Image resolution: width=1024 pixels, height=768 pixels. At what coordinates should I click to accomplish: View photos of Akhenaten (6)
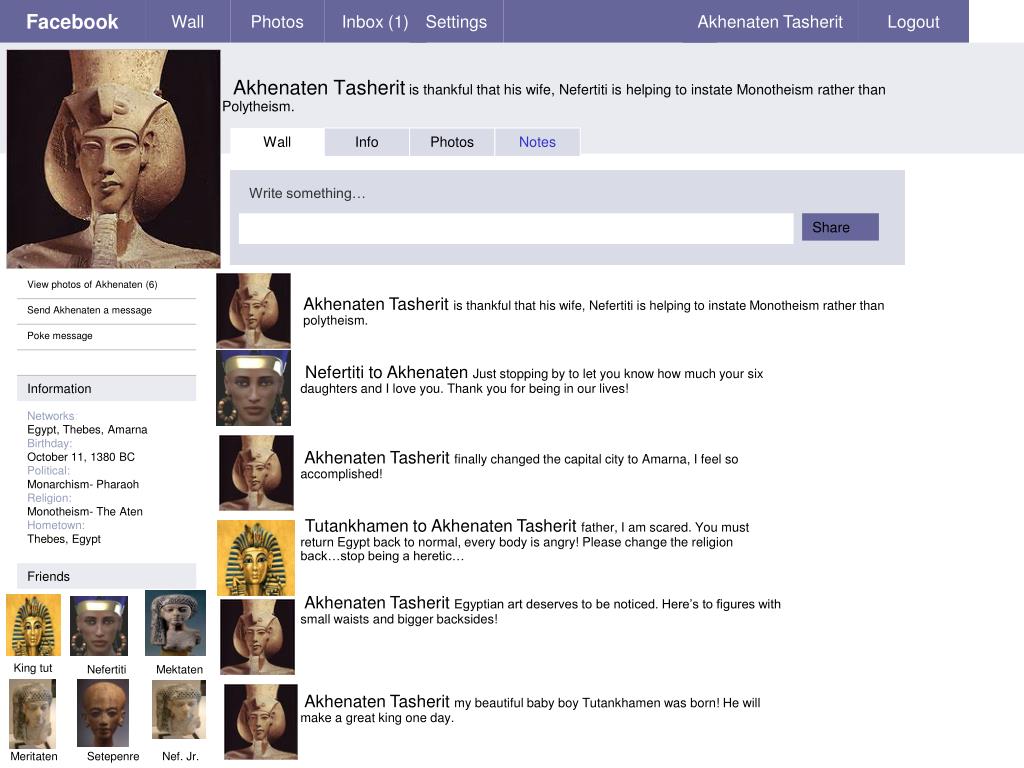coord(92,285)
